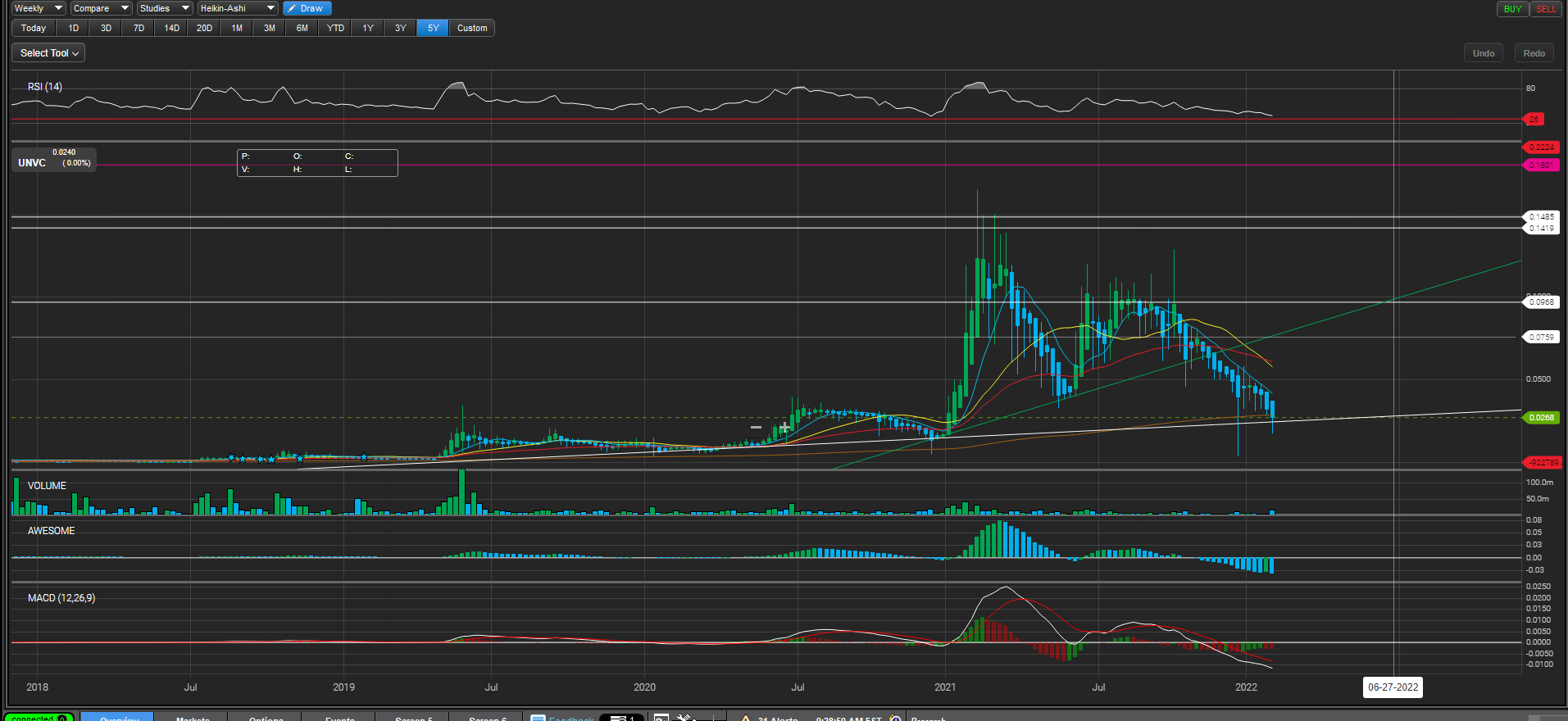Zoom out with the minus icon on chart
1568x721 pixels.
pyautogui.click(x=756, y=428)
